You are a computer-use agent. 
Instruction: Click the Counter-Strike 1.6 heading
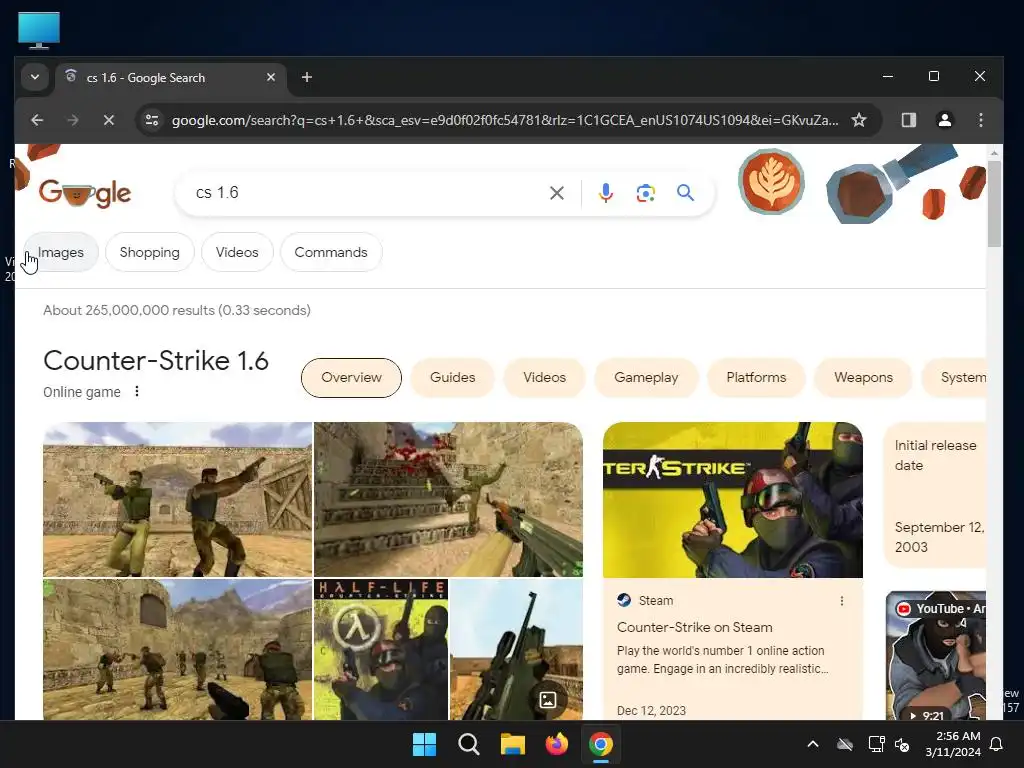[x=156, y=360]
